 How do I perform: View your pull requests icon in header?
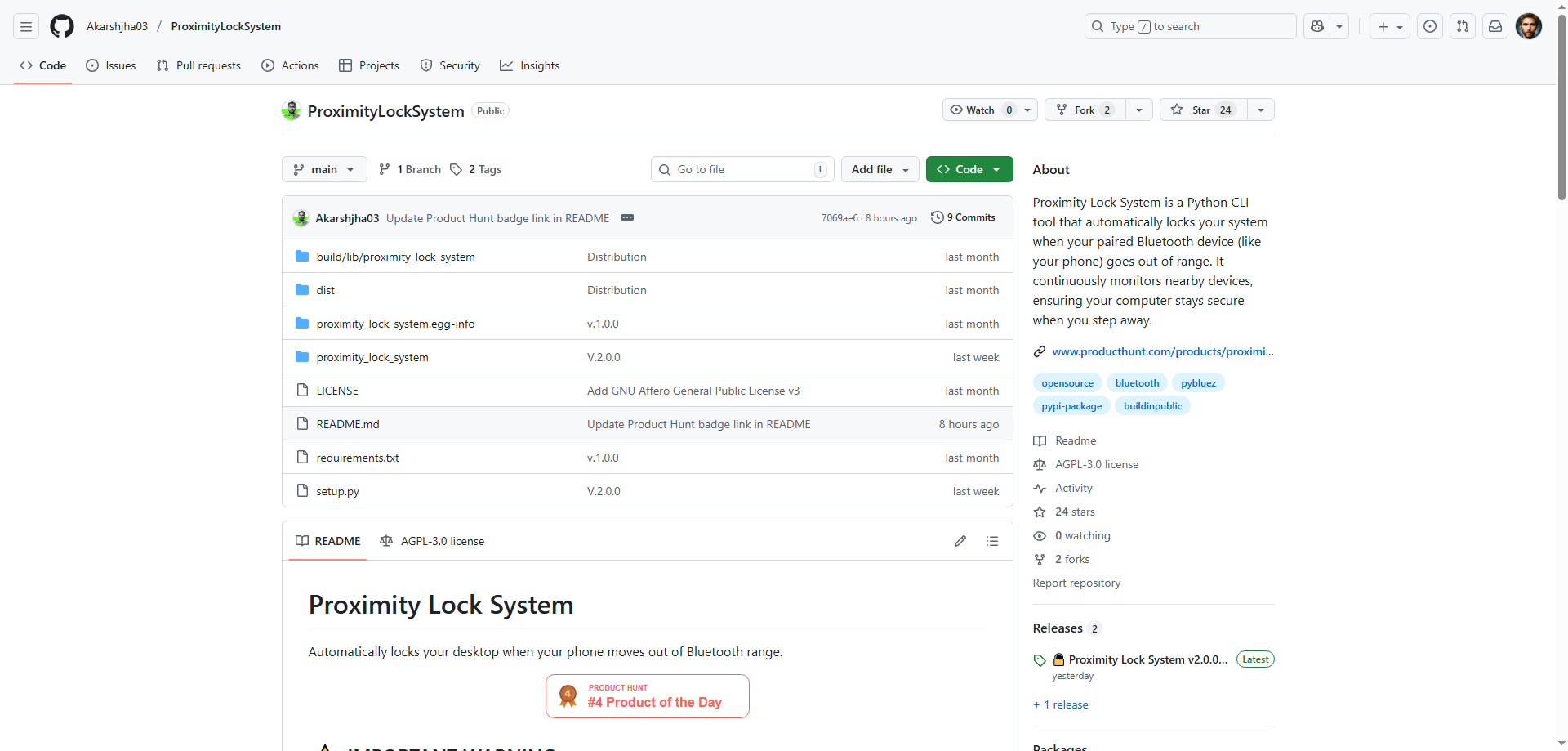pos(1463,26)
